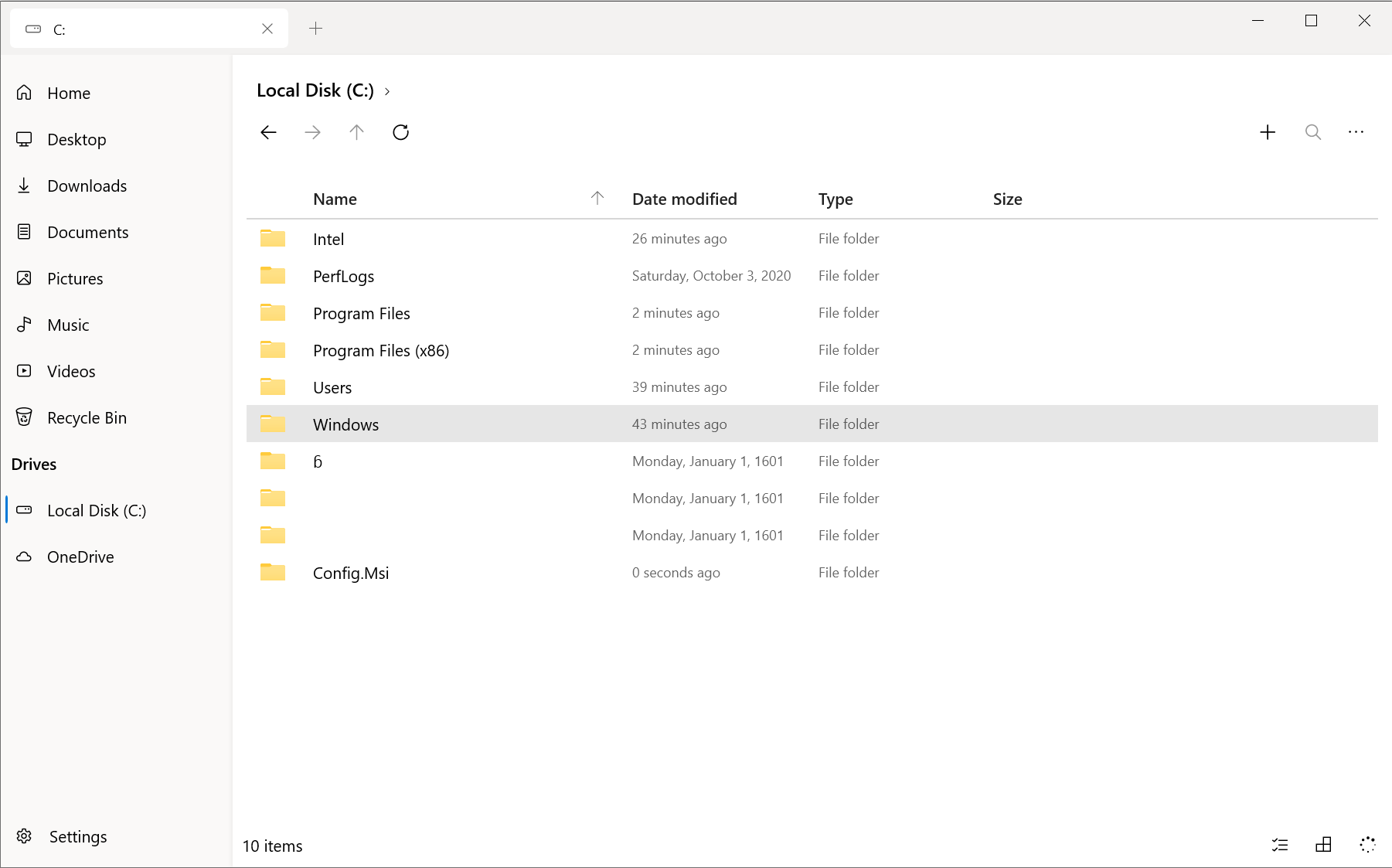Click the 0 seconds ago date cell
The width and height of the screenshot is (1392, 868).
pos(676,573)
